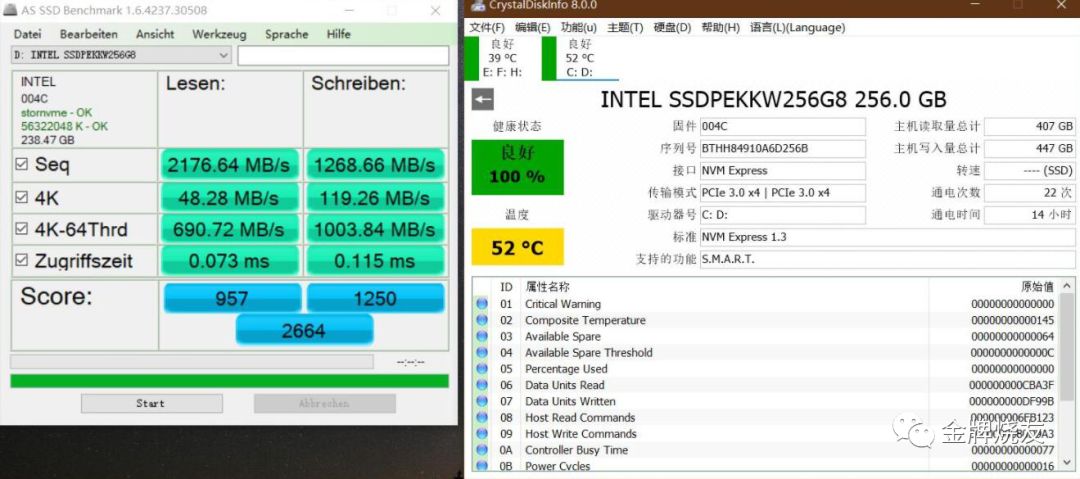Click the Start benchmark button
The image size is (1080, 479).
pos(152,403)
